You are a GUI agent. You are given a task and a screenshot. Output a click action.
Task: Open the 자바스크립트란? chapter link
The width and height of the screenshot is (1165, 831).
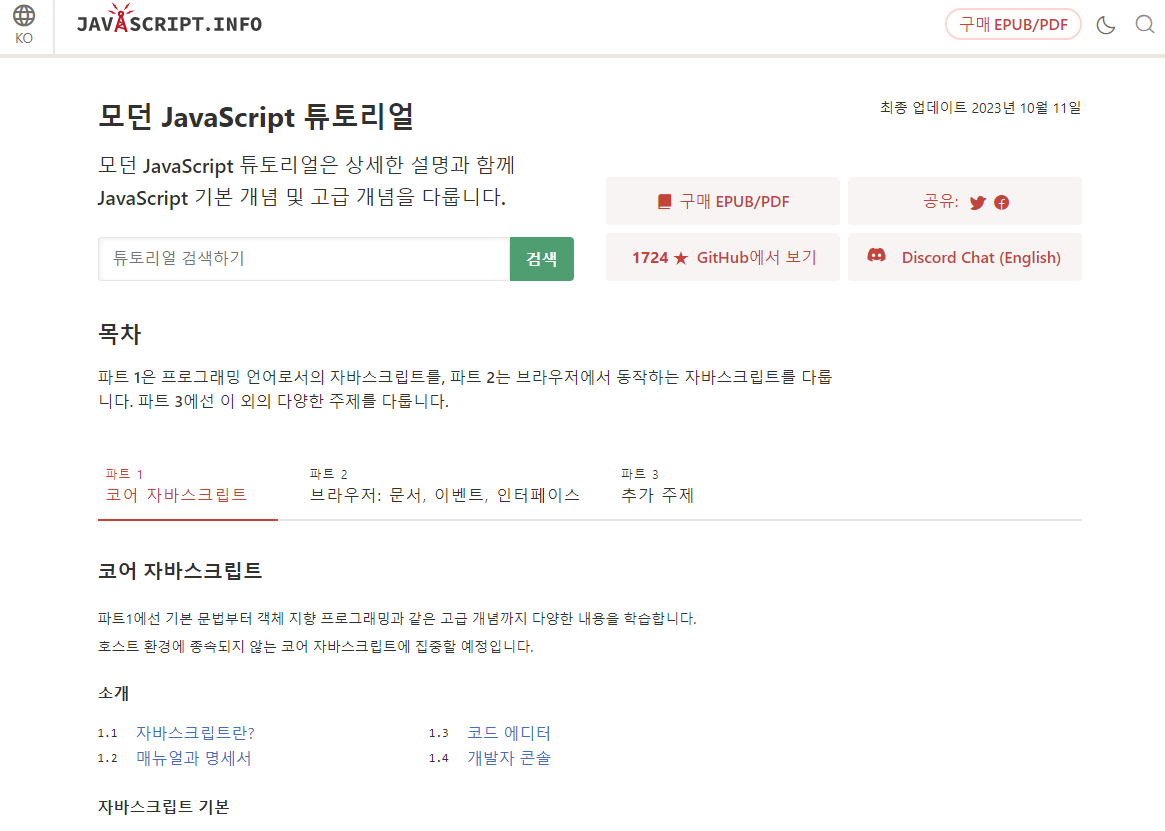coord(195,733)
